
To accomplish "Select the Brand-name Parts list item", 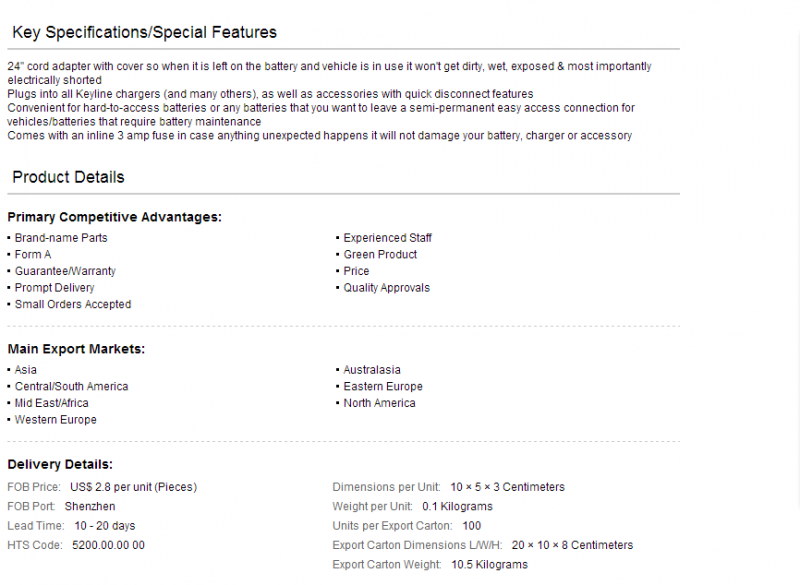I will [x=61, y=238].
